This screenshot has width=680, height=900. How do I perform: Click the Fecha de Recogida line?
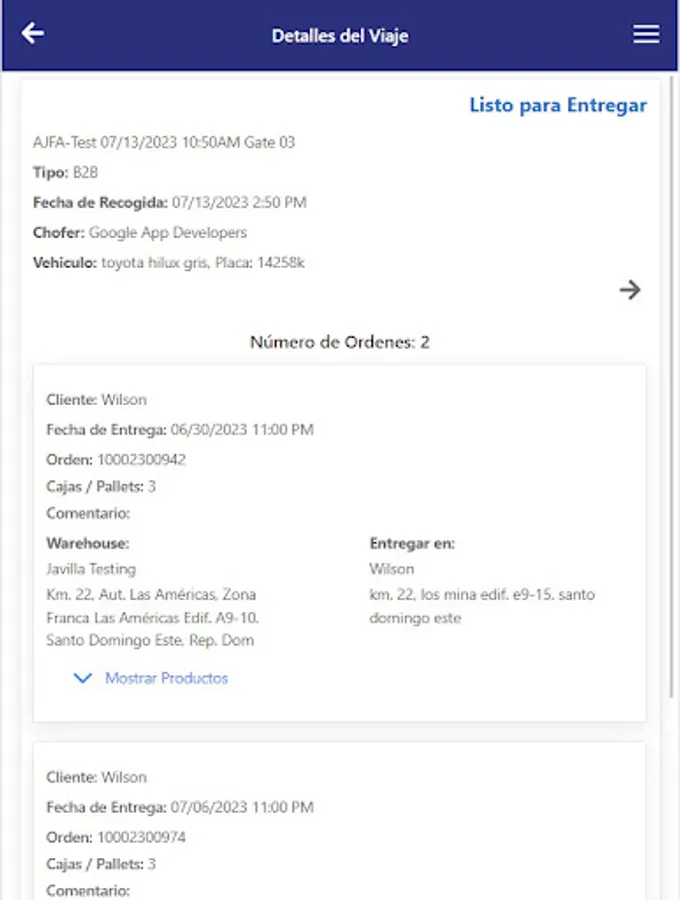click(x=170, y=203)
